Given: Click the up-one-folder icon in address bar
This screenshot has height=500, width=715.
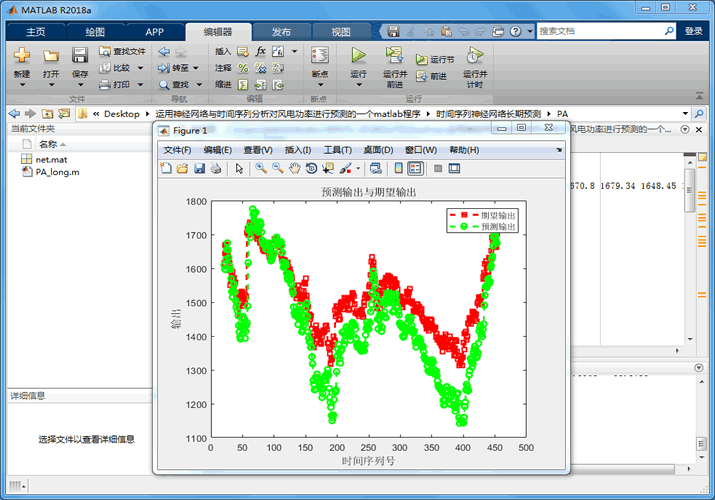Looking at the screenshot, I should click(x=47, y=114).
